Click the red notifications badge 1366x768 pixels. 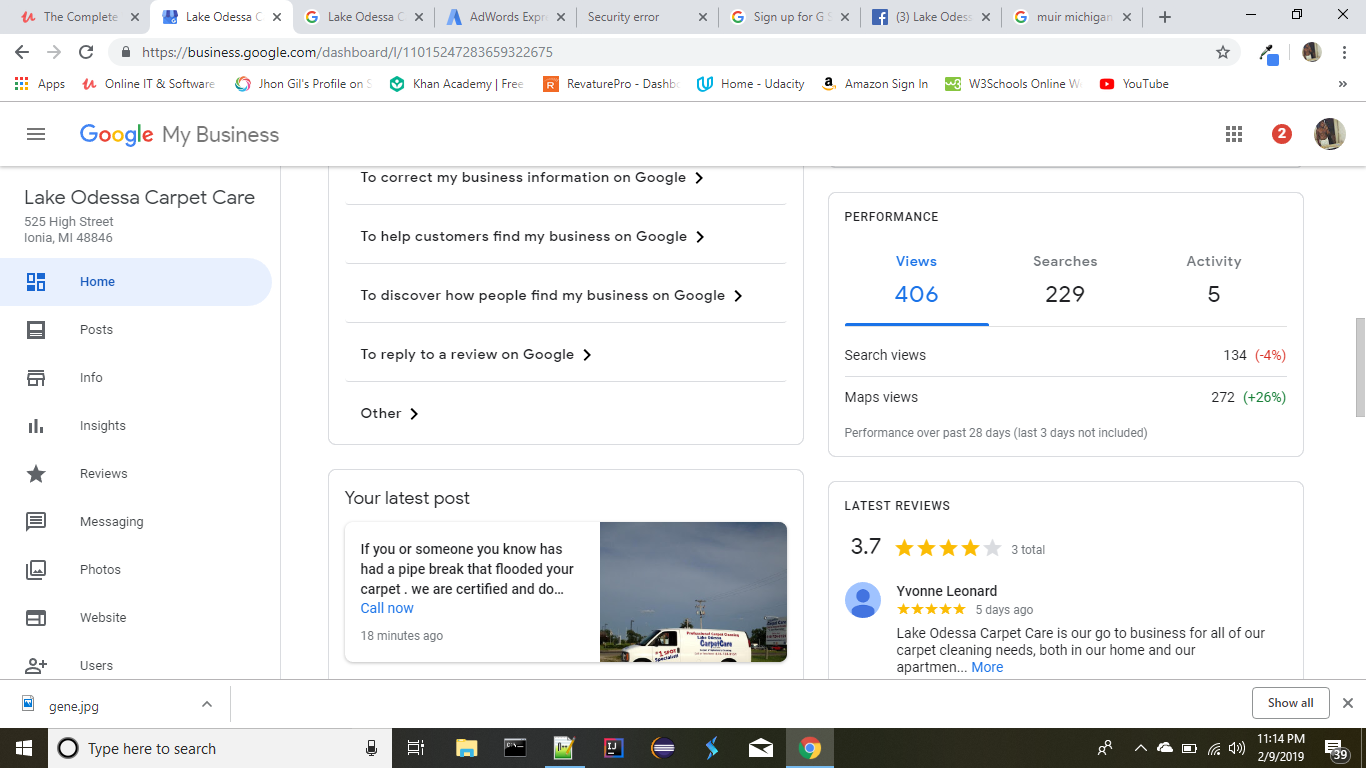point(1281,134)
